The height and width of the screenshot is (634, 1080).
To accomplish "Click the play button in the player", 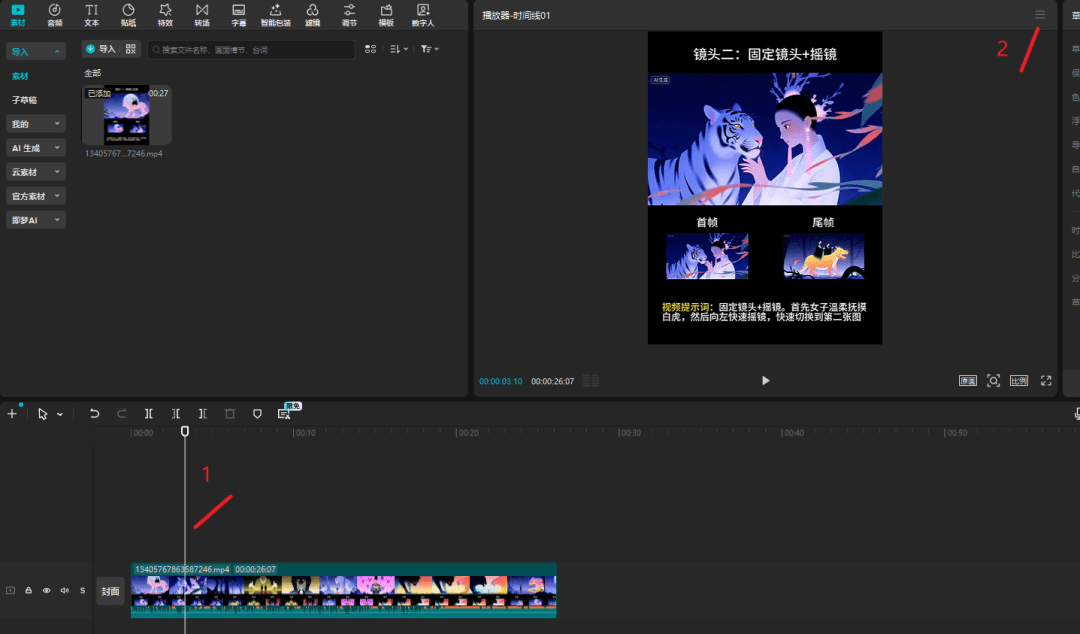I will tap(765, 380).
